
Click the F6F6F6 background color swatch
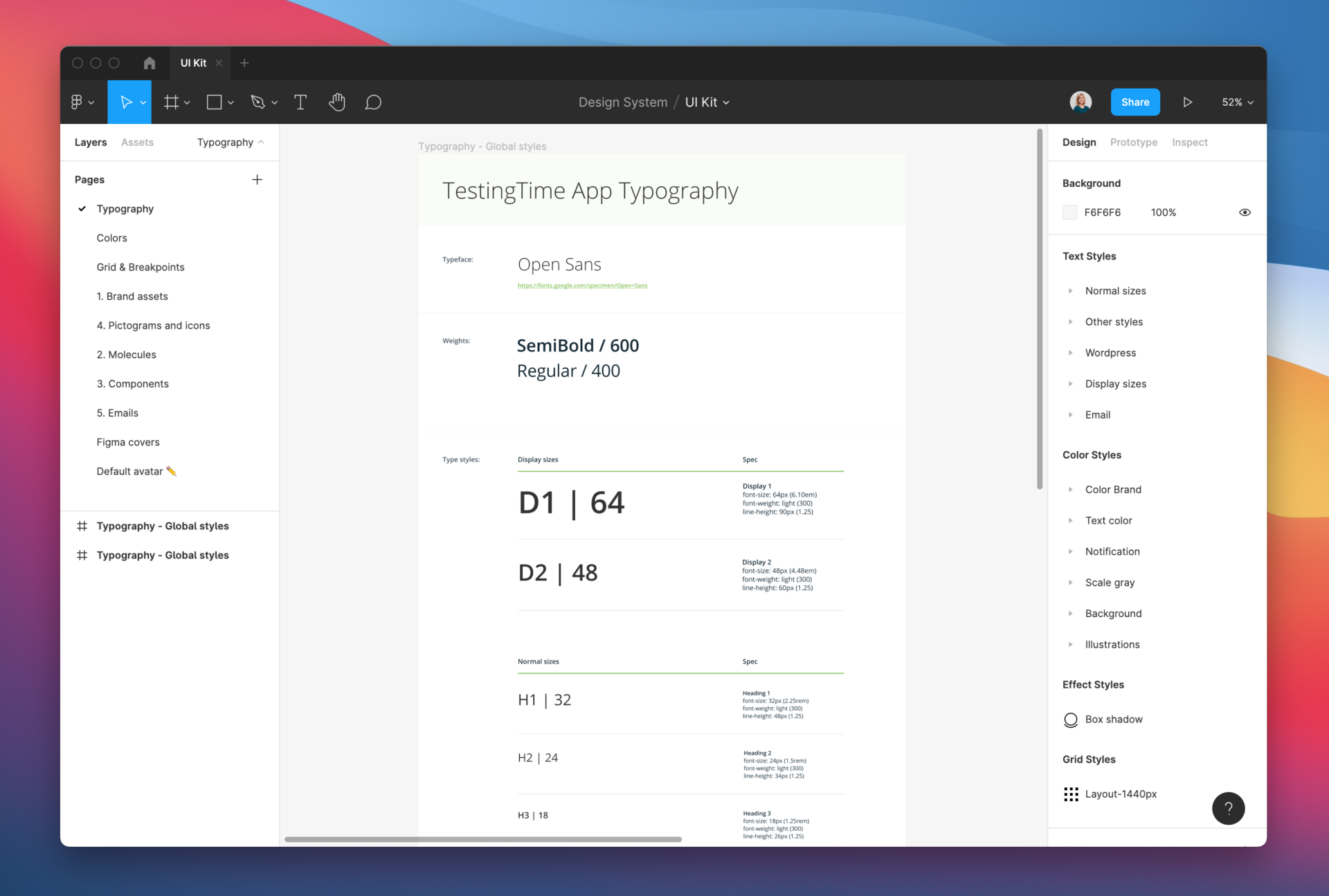pos(1069,212)
